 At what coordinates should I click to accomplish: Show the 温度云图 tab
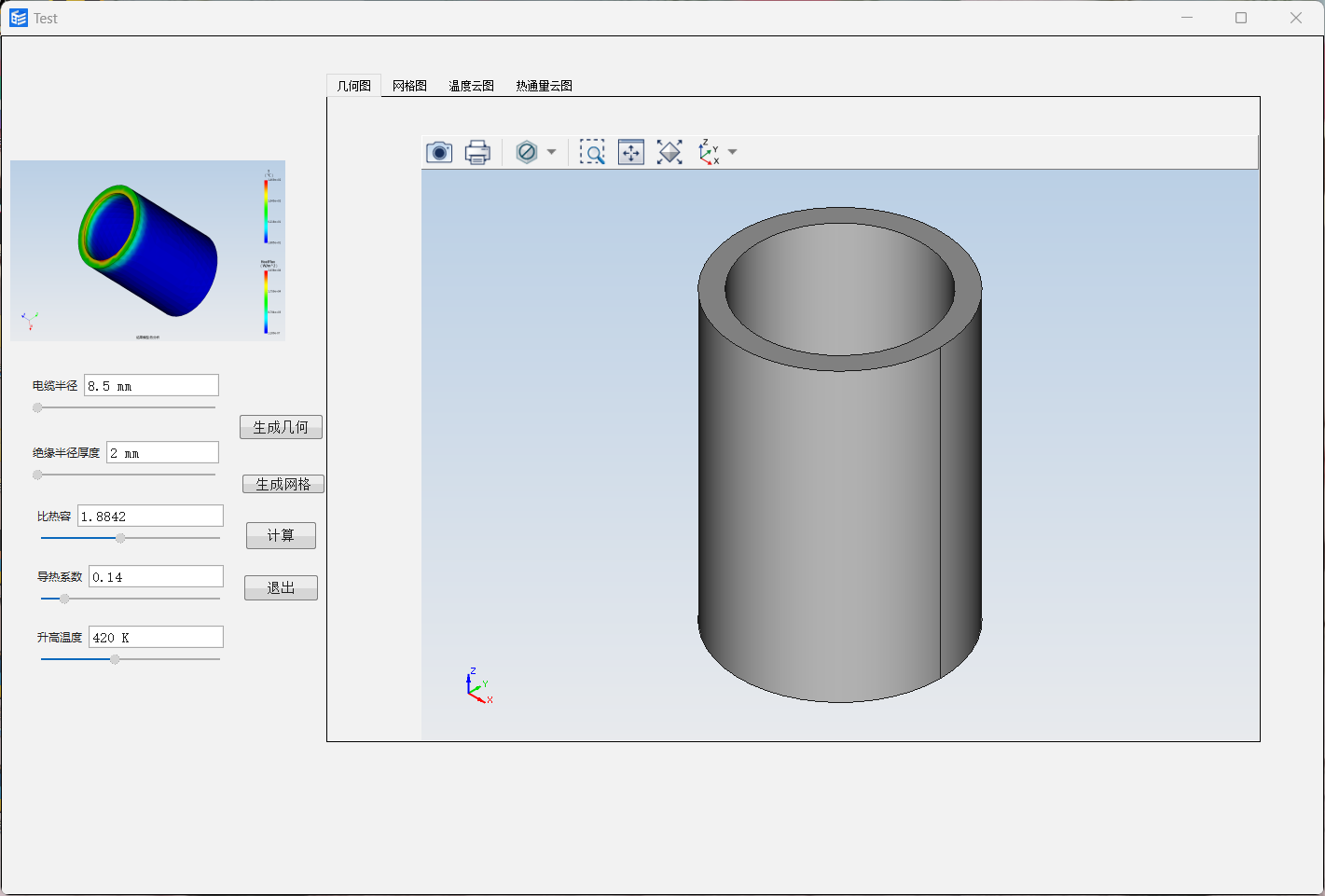(471, 86)
